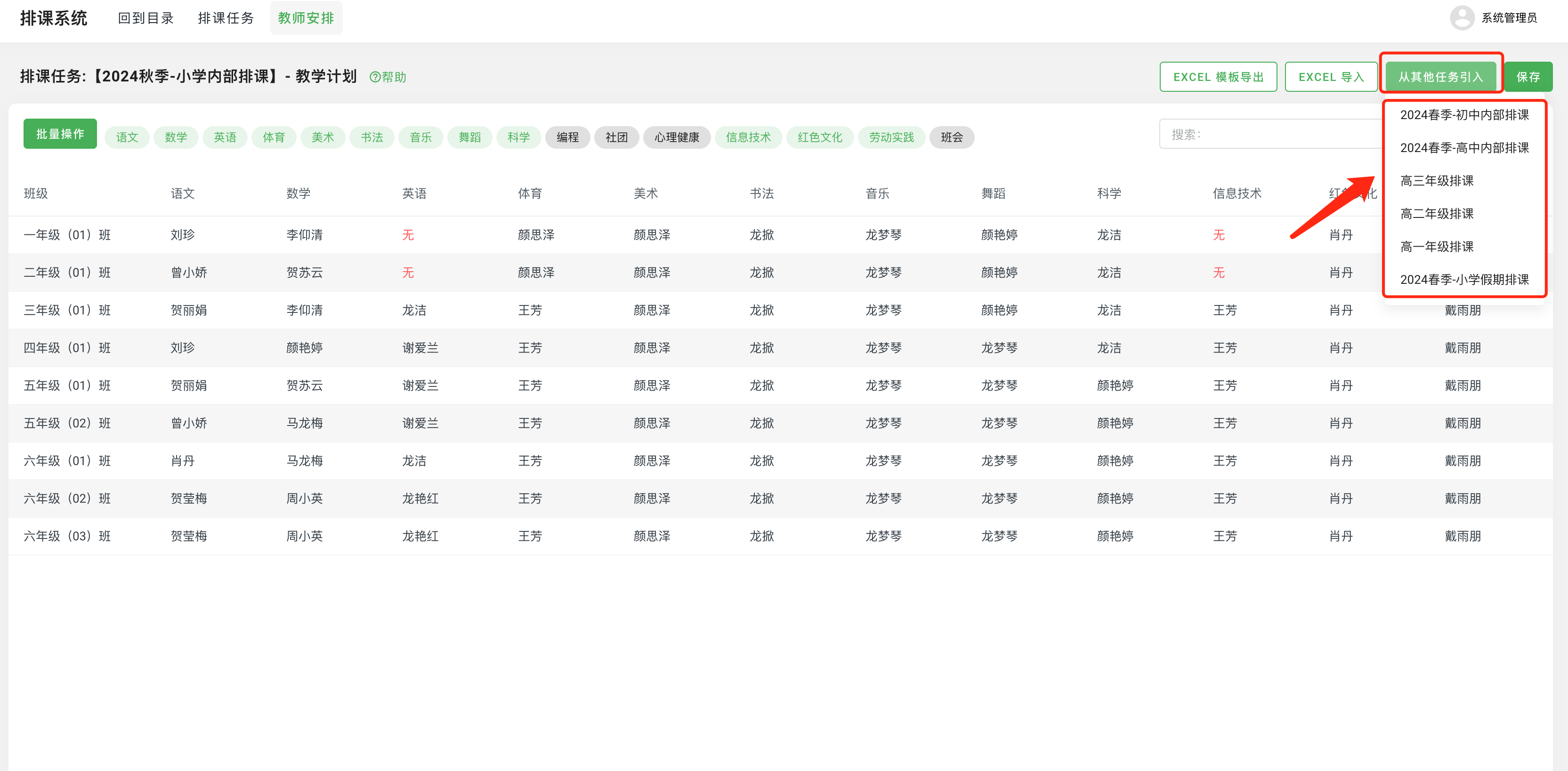Toggle the 社团 subject chip

point(616,137)
